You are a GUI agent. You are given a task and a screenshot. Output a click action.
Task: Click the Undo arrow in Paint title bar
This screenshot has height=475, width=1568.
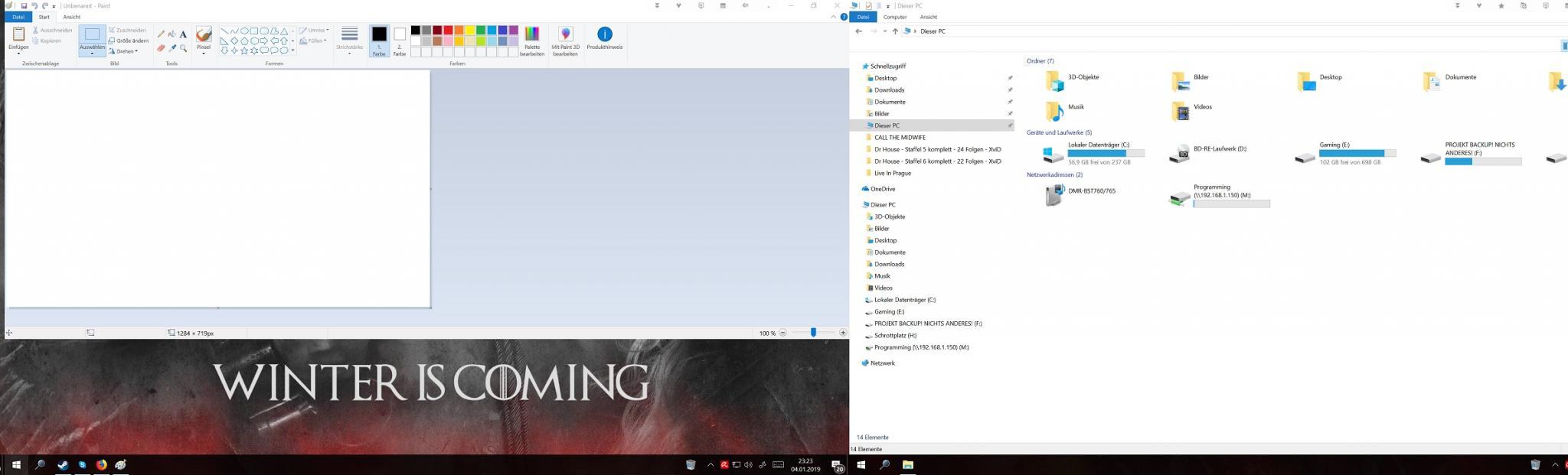click(x=34, y=5)
